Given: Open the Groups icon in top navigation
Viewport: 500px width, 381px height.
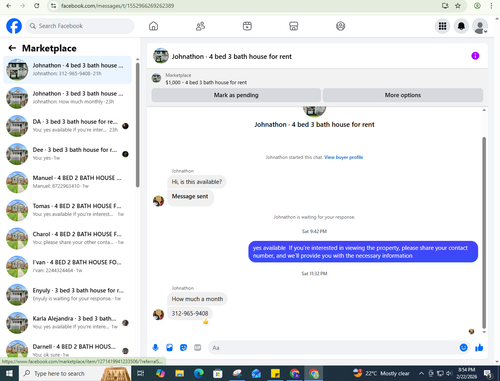Looking at the screenshot, I should pos(340,26).
